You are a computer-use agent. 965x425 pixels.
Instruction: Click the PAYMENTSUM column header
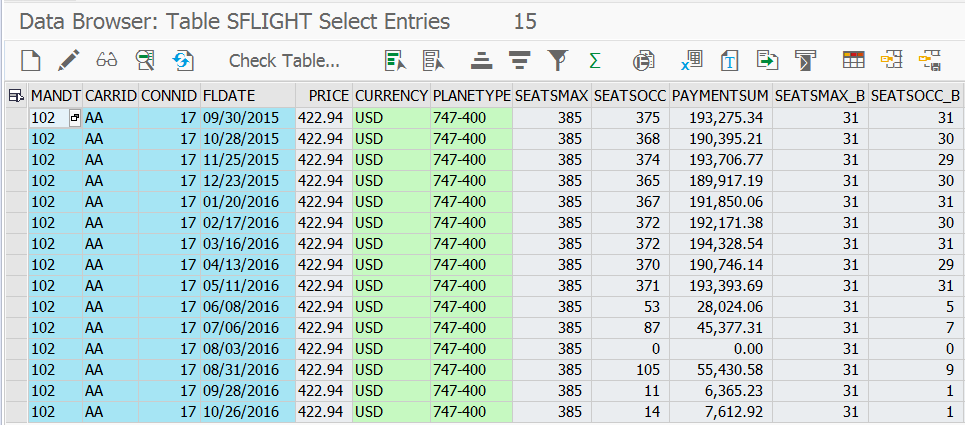coord(720,96)
